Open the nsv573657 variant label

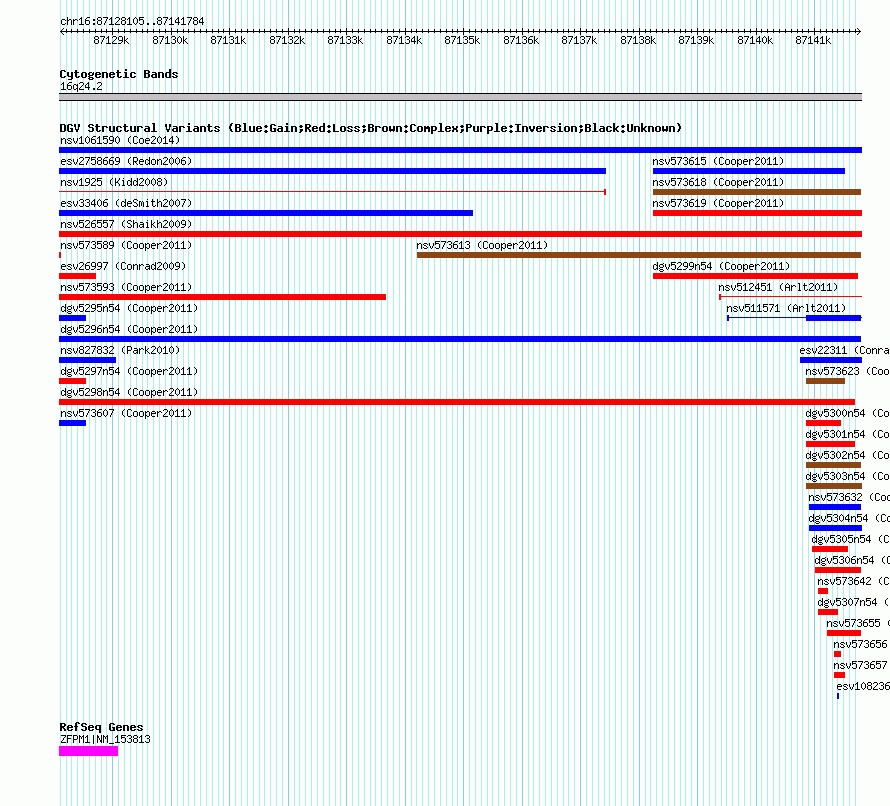click(860, 665)
